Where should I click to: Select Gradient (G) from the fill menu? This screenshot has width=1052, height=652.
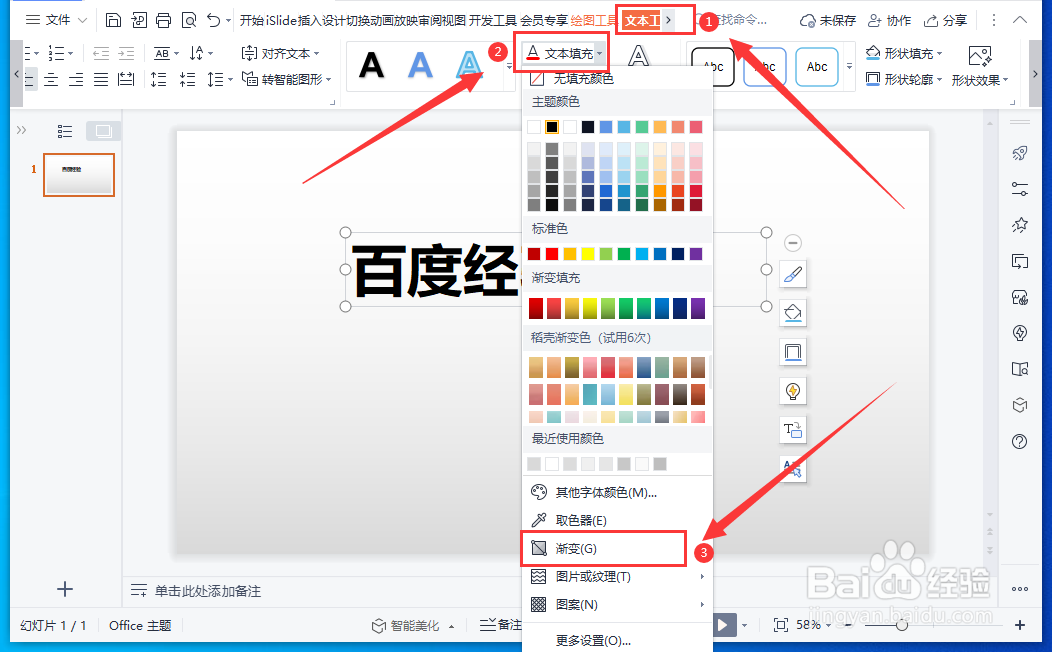pos(603,549)
